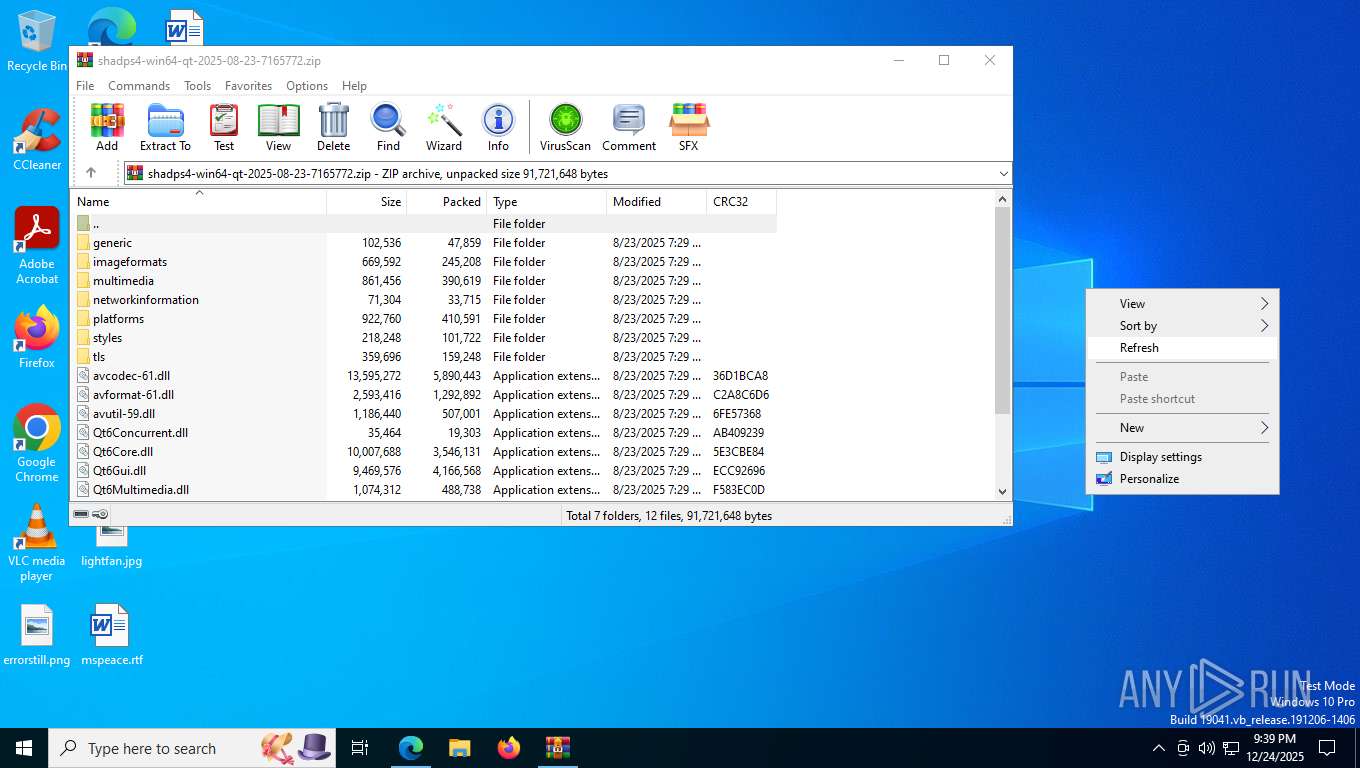This screenshot has height=768, width=1360.
Task: Select the multimedia folder
Action: tap(424, 281)
